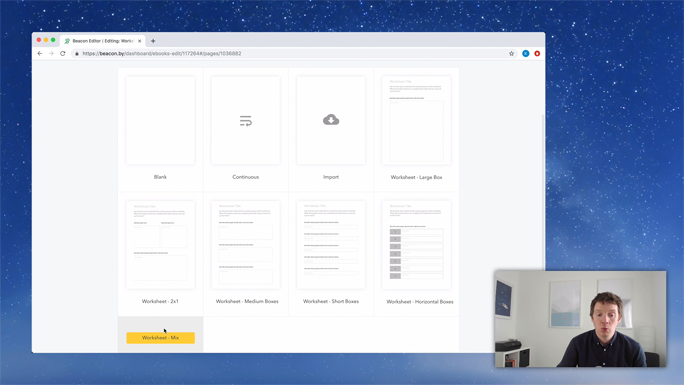Image resolution: width=684 pixels, height=385 pixels.
Task: Click the yellow Worksheet - Mix button
Action: (x=161, y=338)
